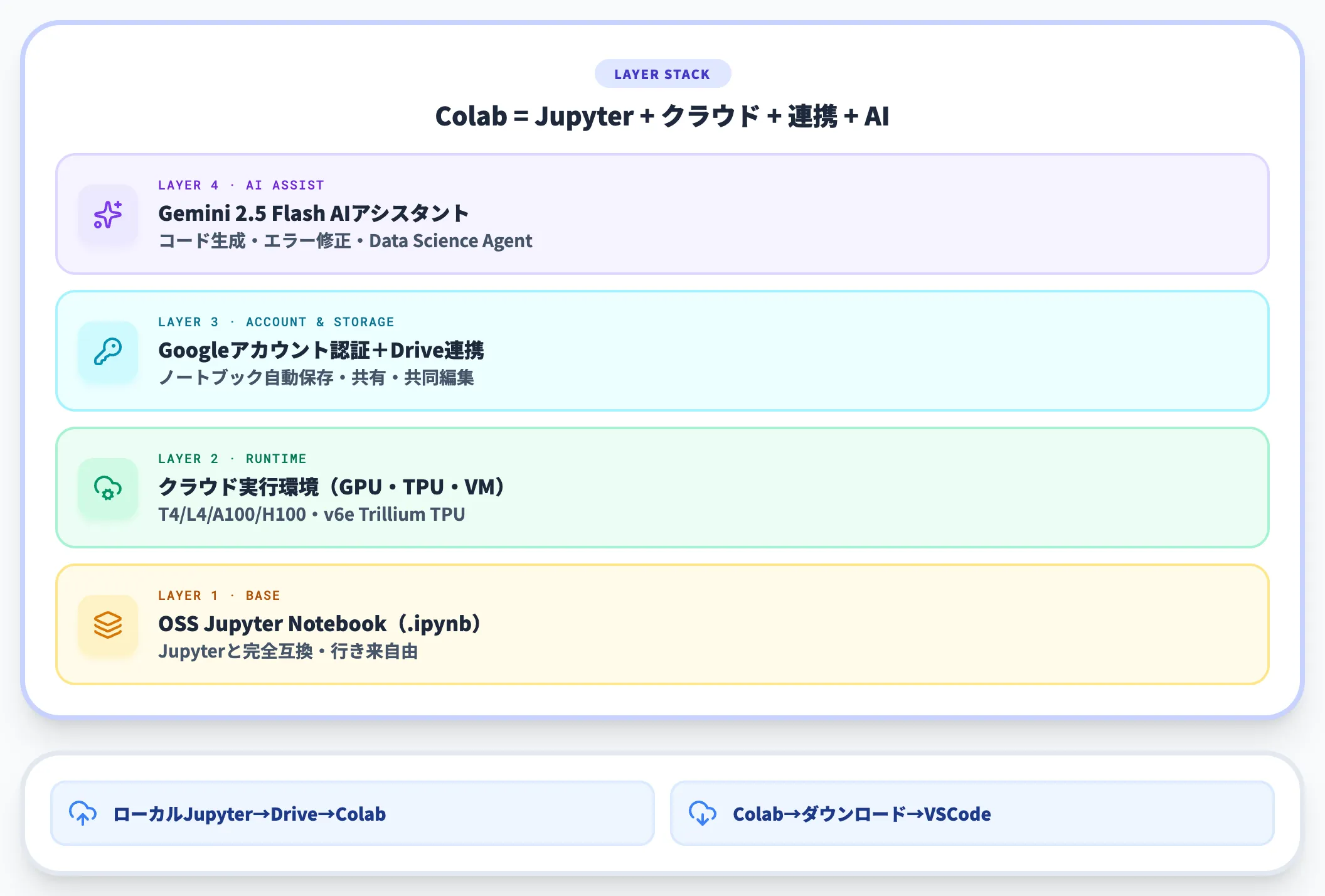1325x896 pixels.
Task: Click the Colab = Jupyter + クラウド title
Action: coord(662,116)
